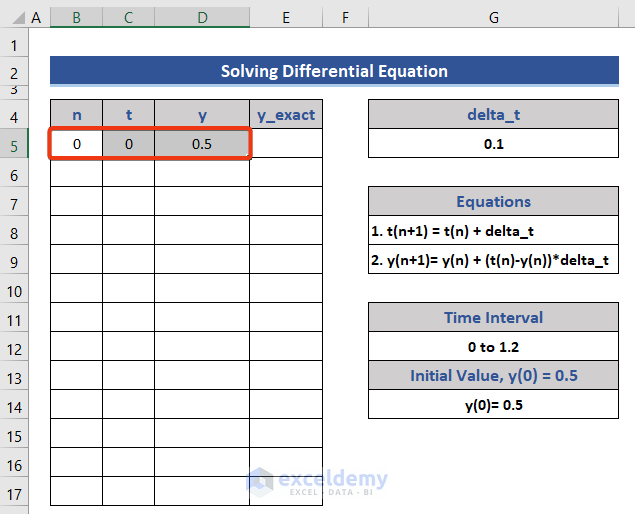Click the 'y' column heading cell
The width and height of the screenshot is (635, 514).
(202, 114)
